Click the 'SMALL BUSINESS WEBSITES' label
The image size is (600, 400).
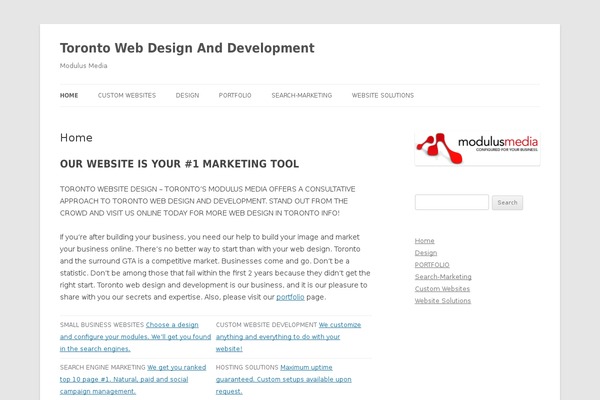tap(102, 325)
